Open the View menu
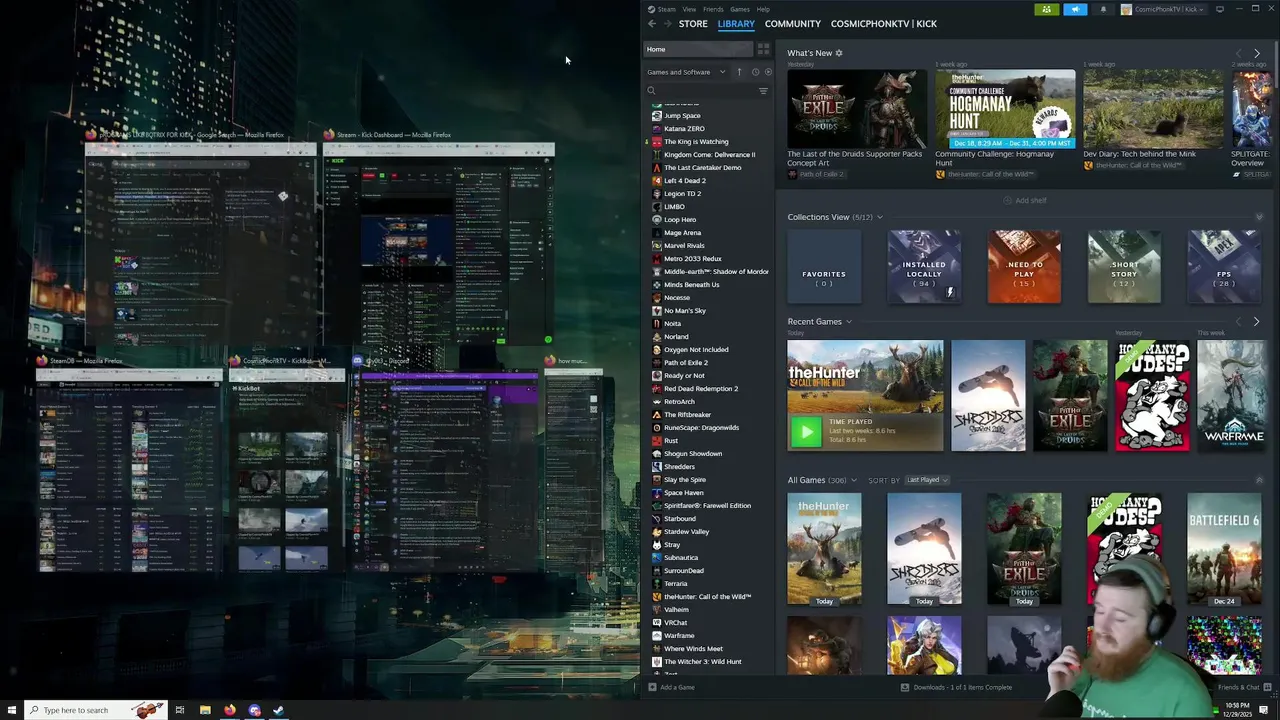This screenshot has width=1280, height=720. (689, 9)
